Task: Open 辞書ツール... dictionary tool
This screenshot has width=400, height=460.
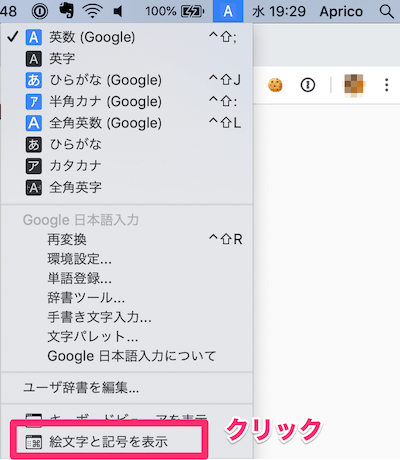Action: point(127,298)
